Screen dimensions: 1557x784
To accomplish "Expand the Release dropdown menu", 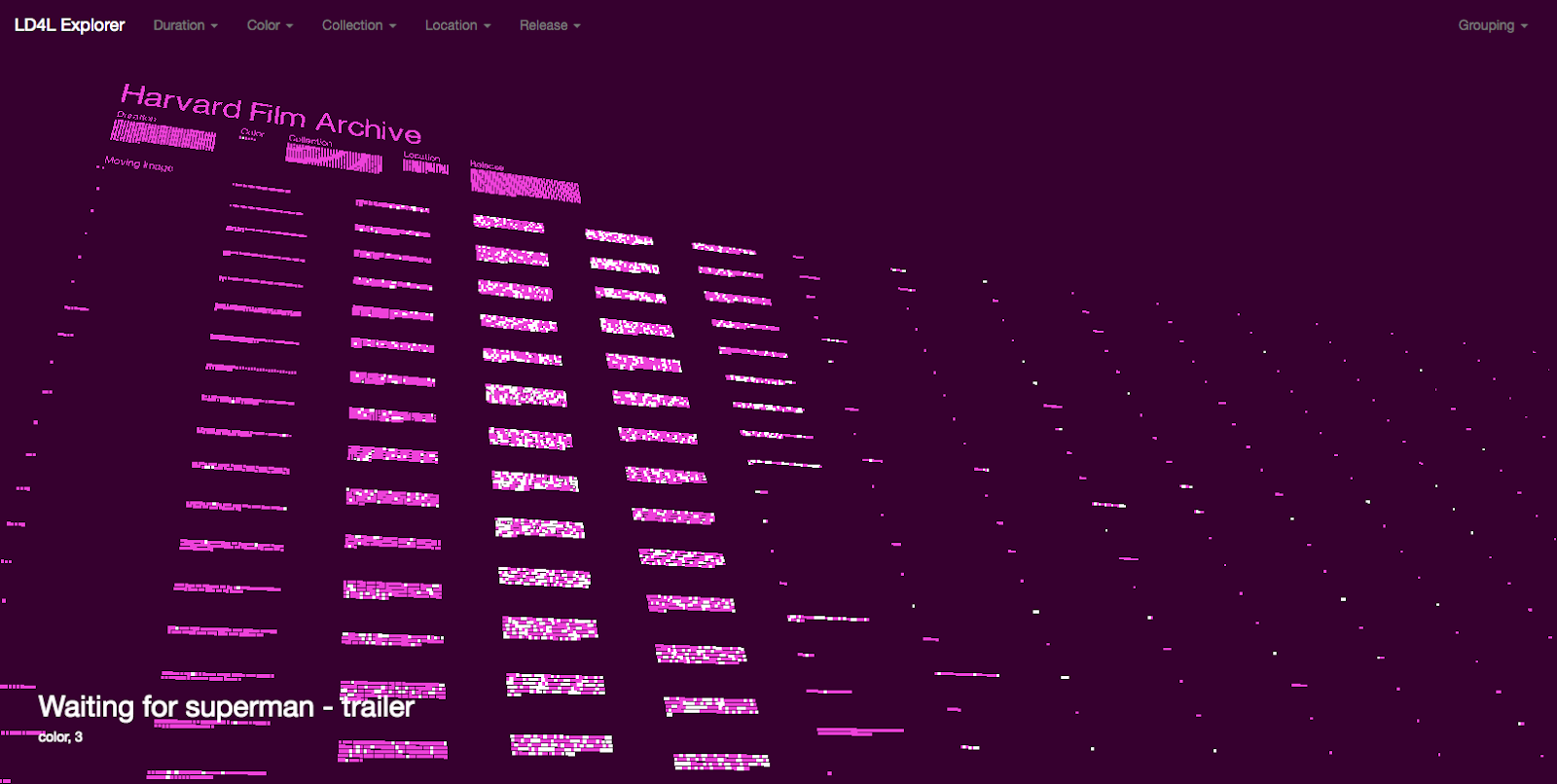I will 550,25.
